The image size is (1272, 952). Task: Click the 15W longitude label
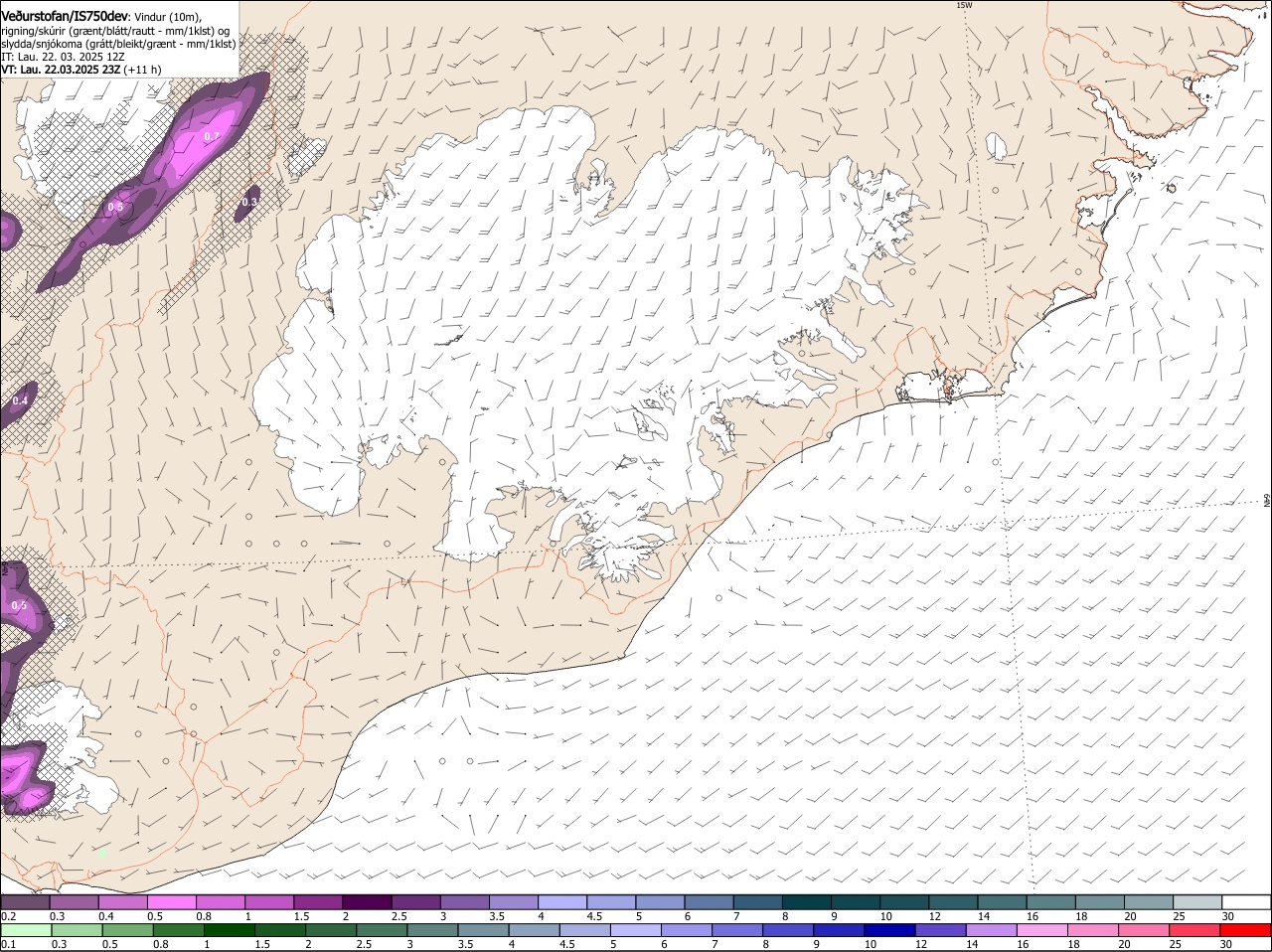coord(963,5)
